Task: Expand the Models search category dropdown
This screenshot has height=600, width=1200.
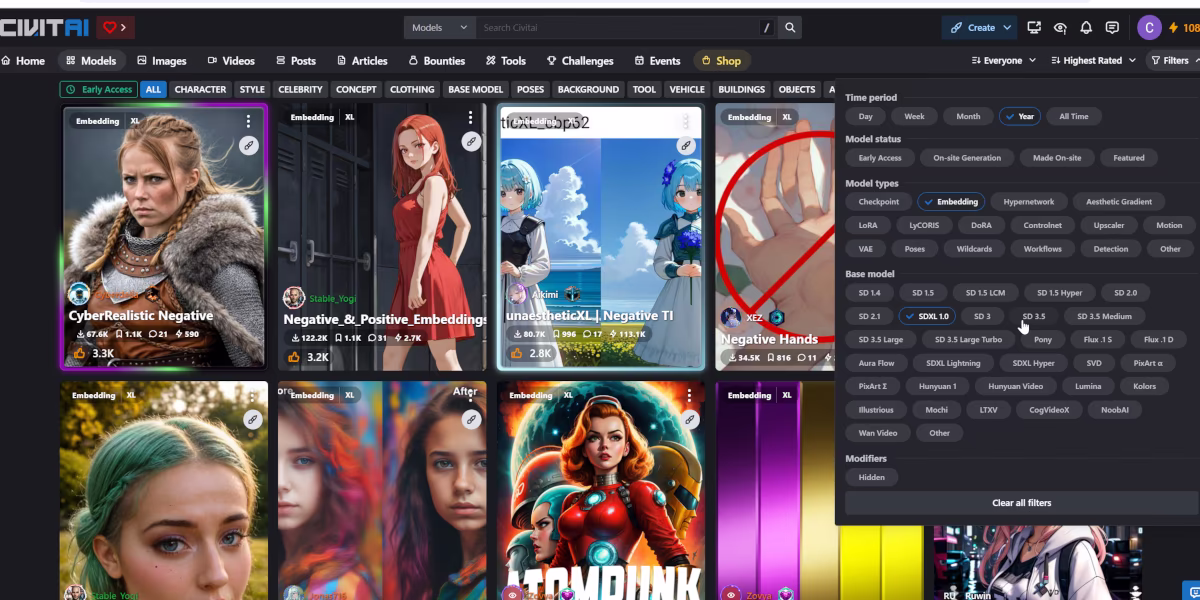Action: [x=440, y=28]
